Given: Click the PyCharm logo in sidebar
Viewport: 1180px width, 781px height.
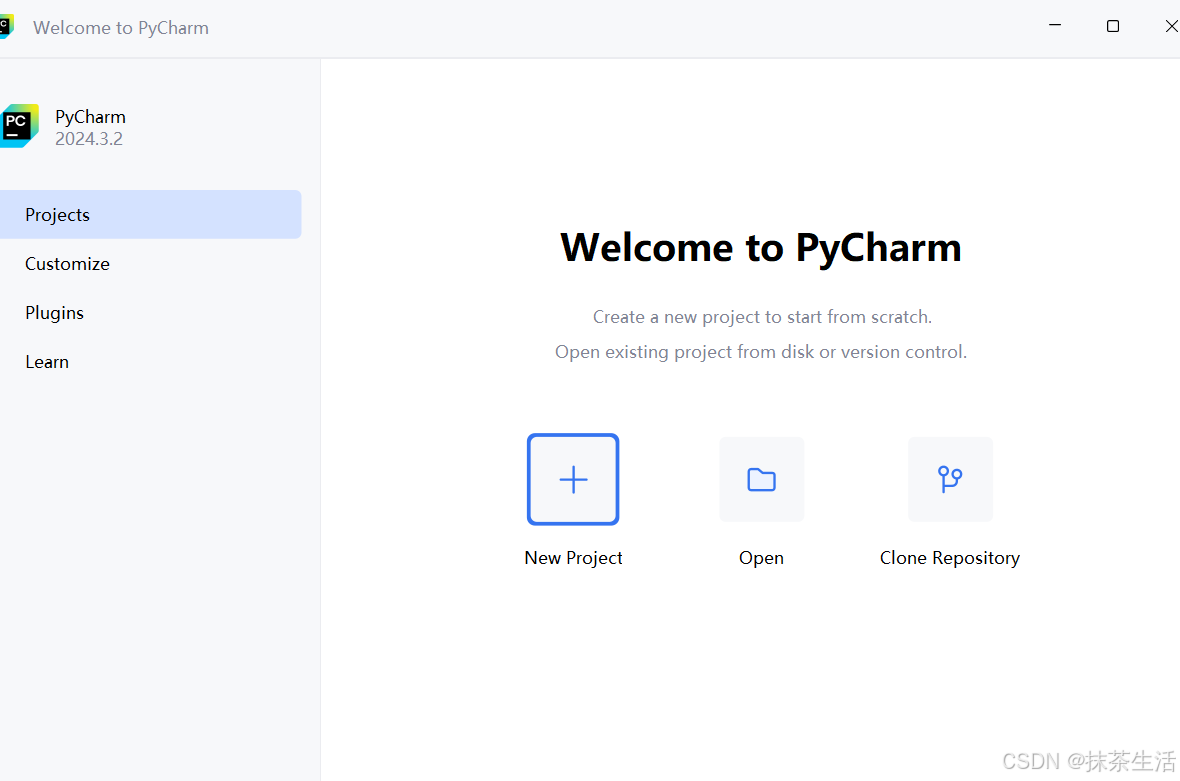Looking at the screenshot, I should (20, 126).
